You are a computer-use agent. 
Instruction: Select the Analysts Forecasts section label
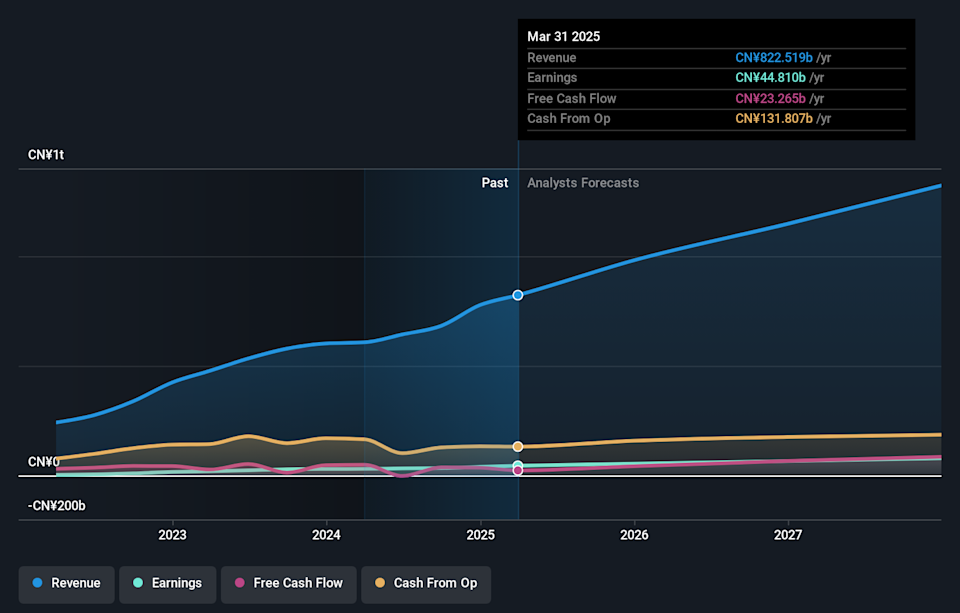(583, 183)
